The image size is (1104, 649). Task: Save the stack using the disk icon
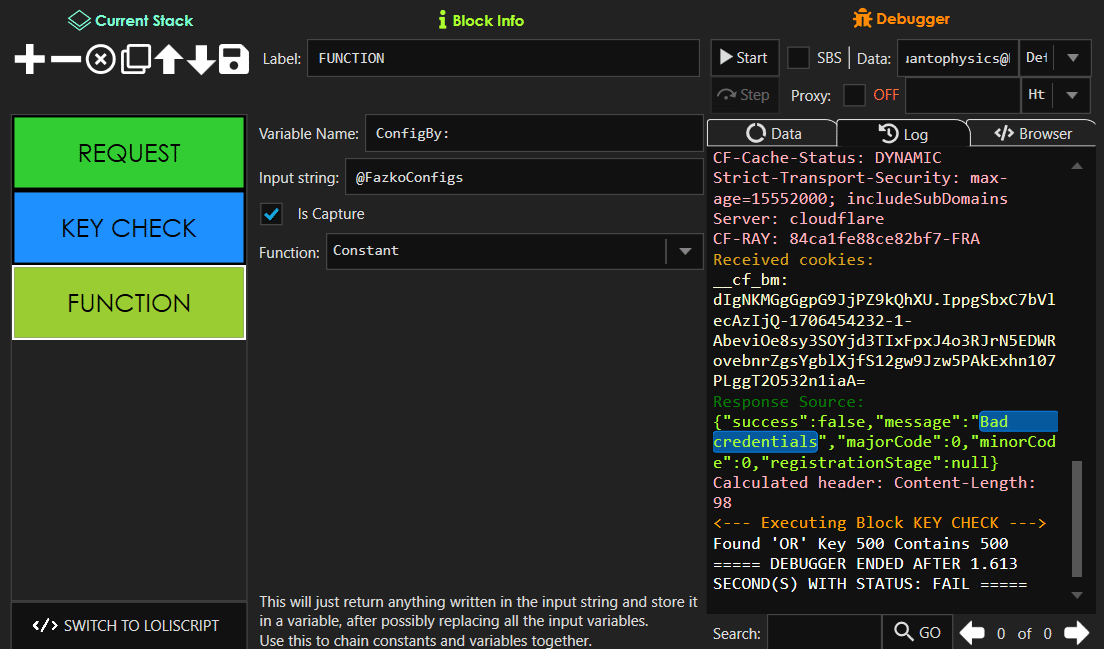(233, 59)
